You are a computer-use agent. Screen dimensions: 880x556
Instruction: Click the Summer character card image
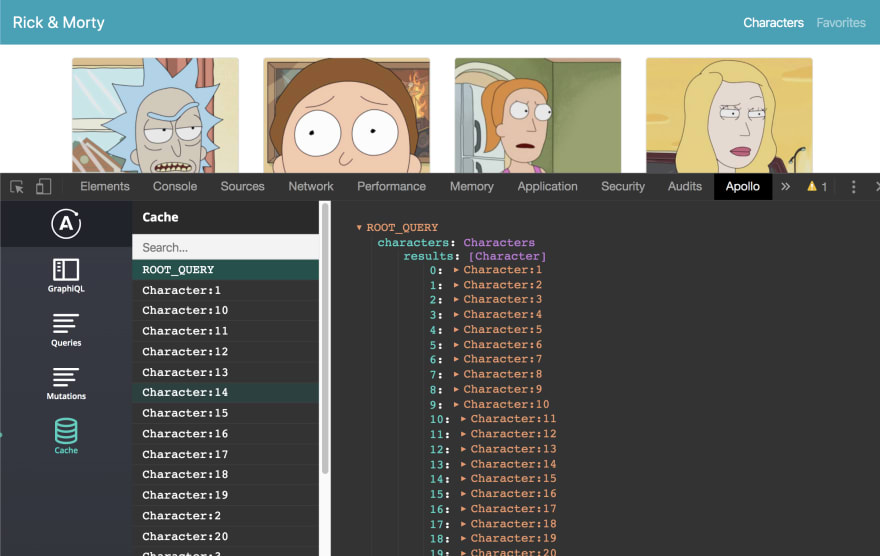point(538,115)
